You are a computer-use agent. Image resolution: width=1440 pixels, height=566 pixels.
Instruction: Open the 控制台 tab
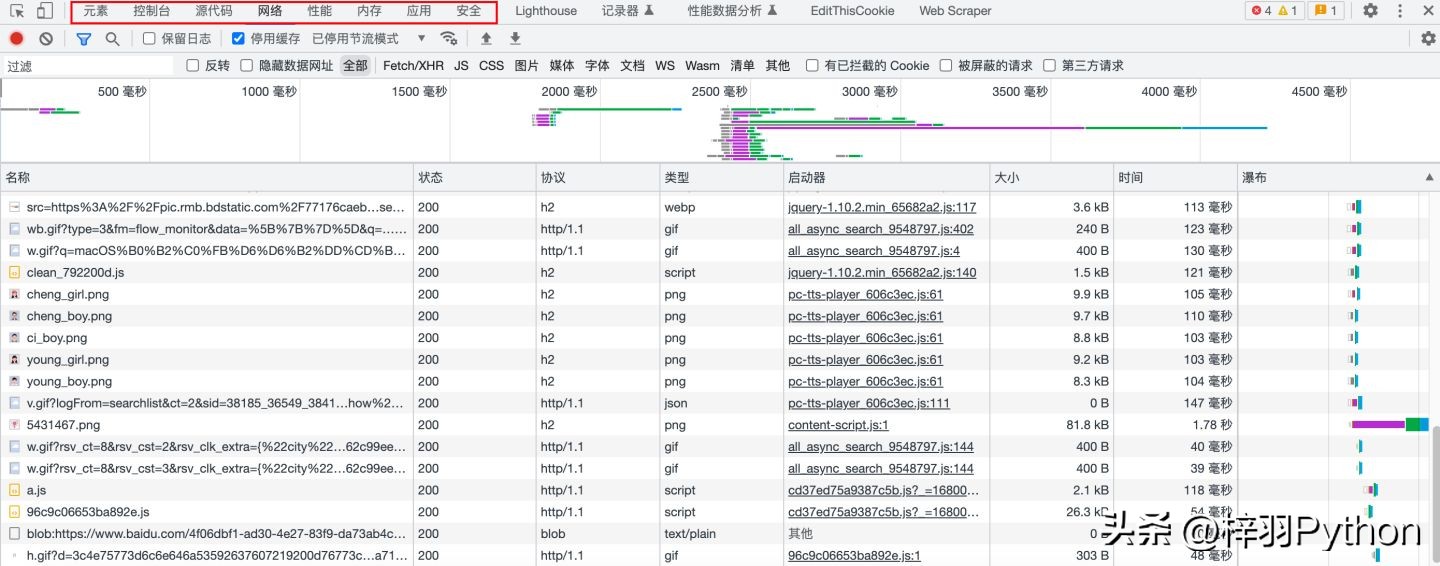[x=152, y=11]
